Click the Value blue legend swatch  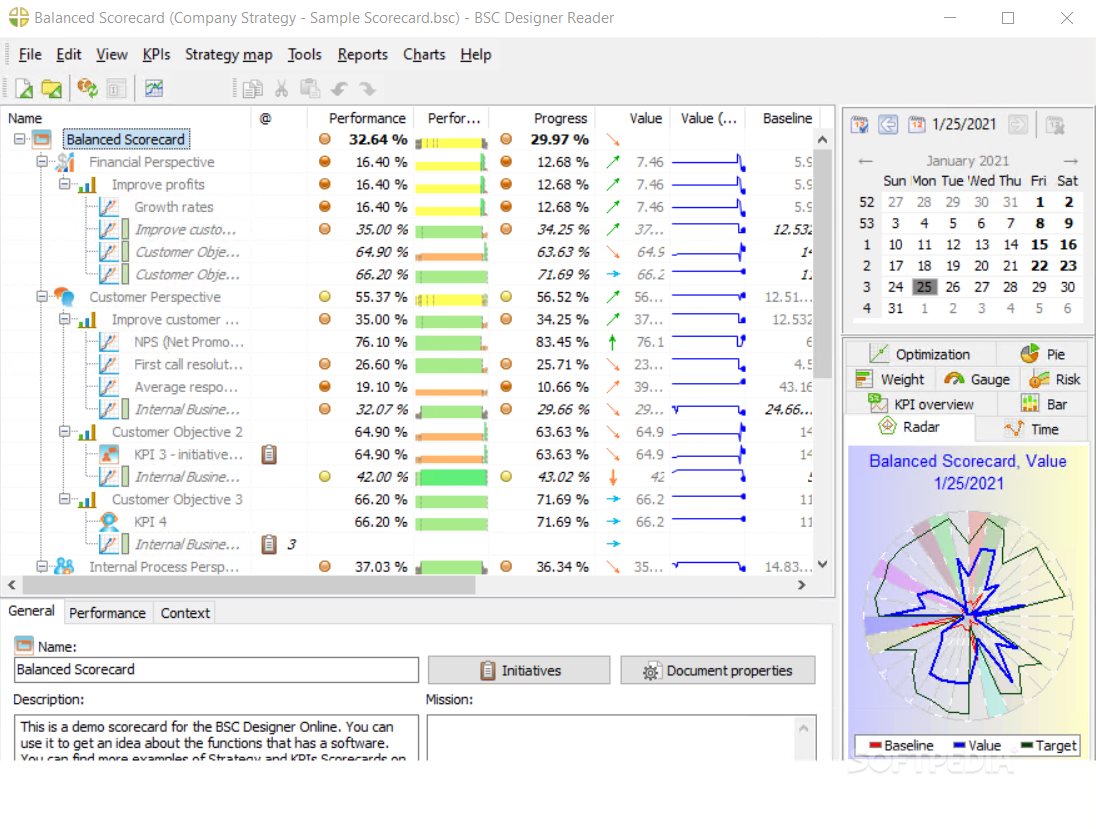959,745
